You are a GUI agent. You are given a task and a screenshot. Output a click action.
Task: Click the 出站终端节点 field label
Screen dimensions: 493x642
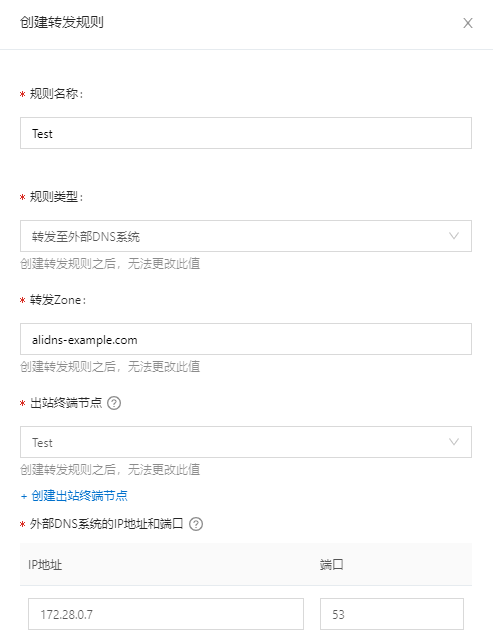[x=66, y=403]
